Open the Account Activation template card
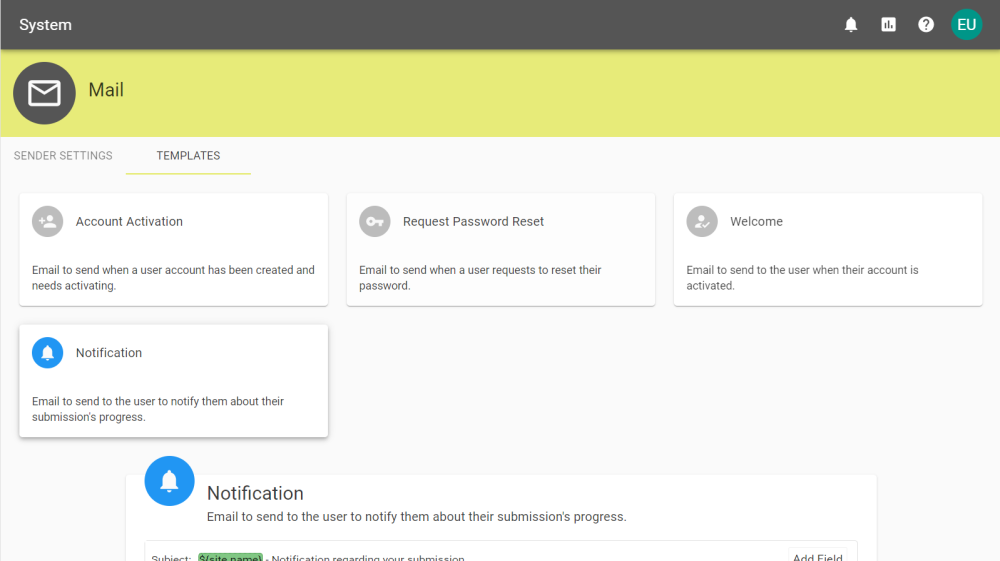 pyautogui.click(x=173, y=250)
